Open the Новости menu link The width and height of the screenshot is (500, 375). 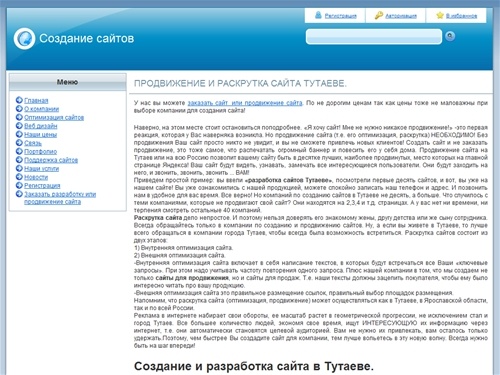coord(36,177)
